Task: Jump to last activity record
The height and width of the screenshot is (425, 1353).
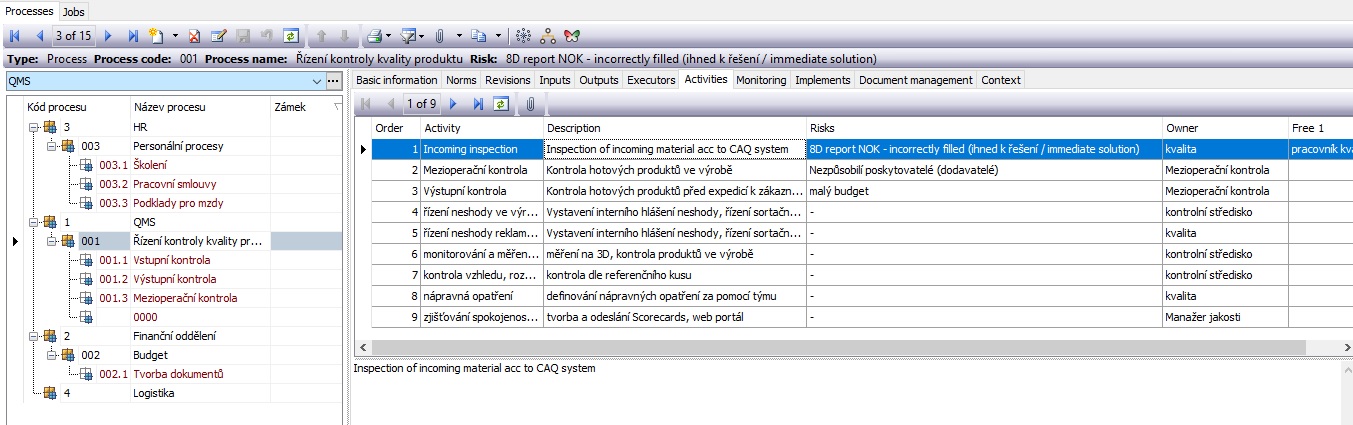Action: tap(478, 103)
